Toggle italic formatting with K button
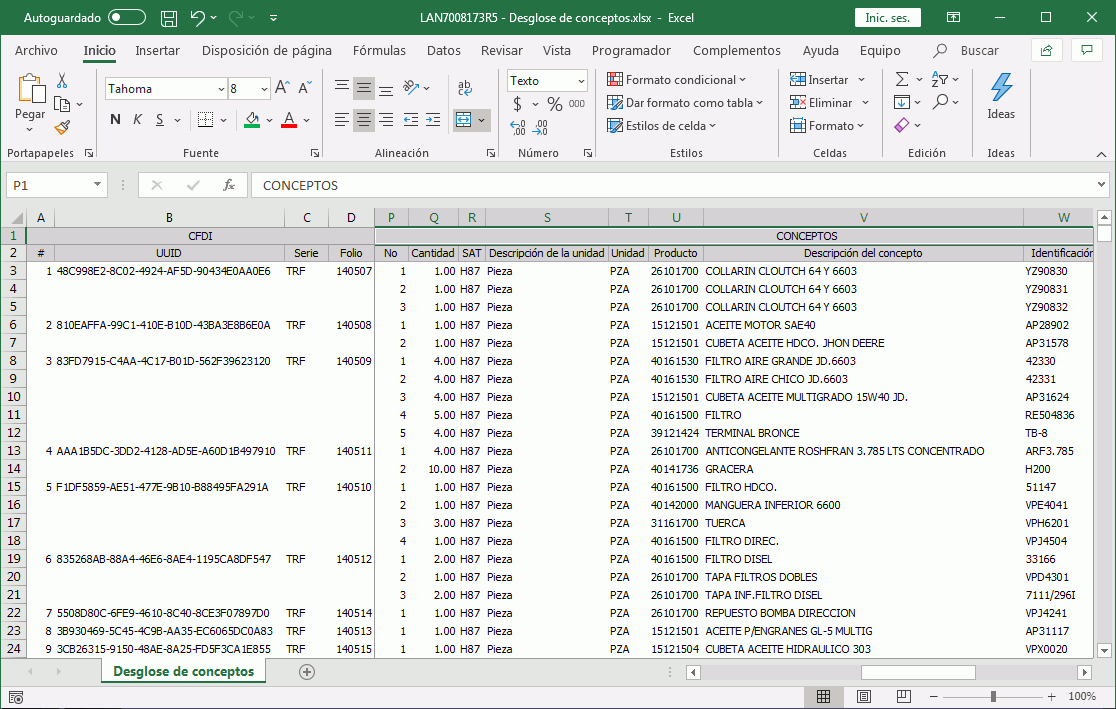The image size is (1116, 709). tap(138, 120)
